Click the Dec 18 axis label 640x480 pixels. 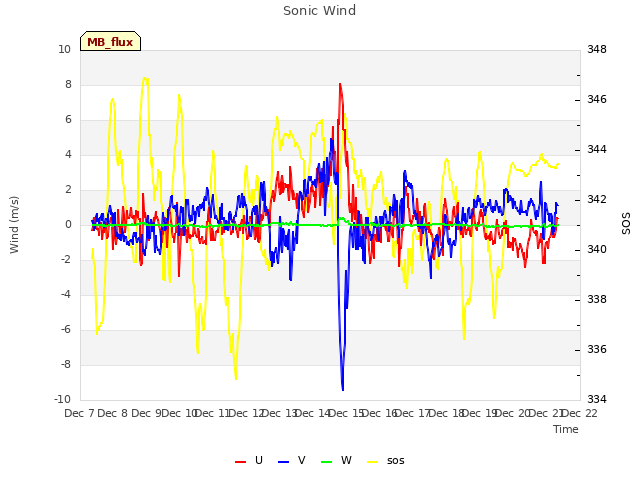[447, 413]
